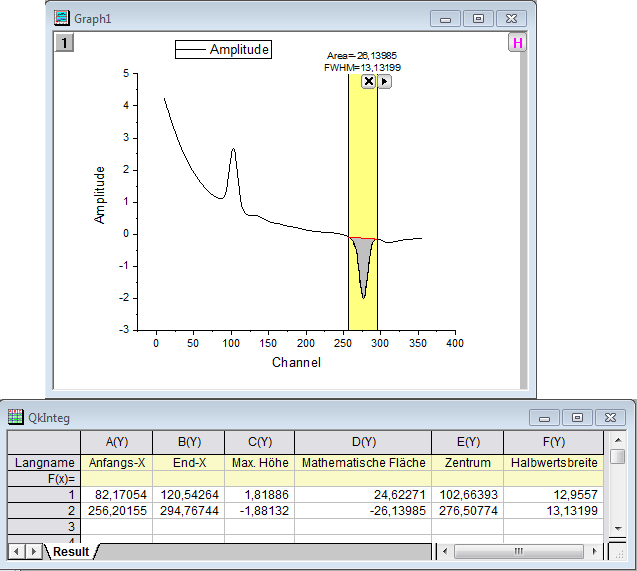Select column F(Y) header
The height and width of the screenshot is (571, 637).
tap(554, 442)
